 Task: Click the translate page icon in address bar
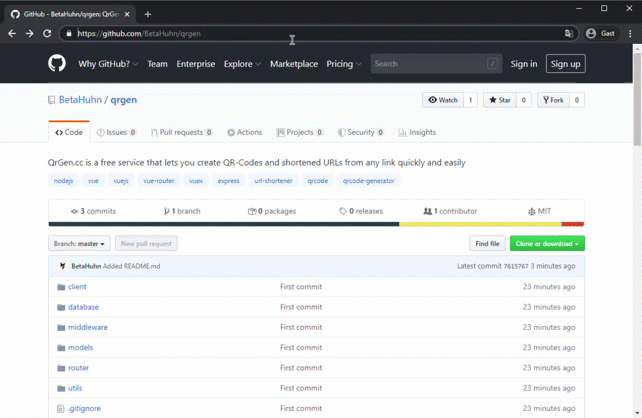point(568,34)
